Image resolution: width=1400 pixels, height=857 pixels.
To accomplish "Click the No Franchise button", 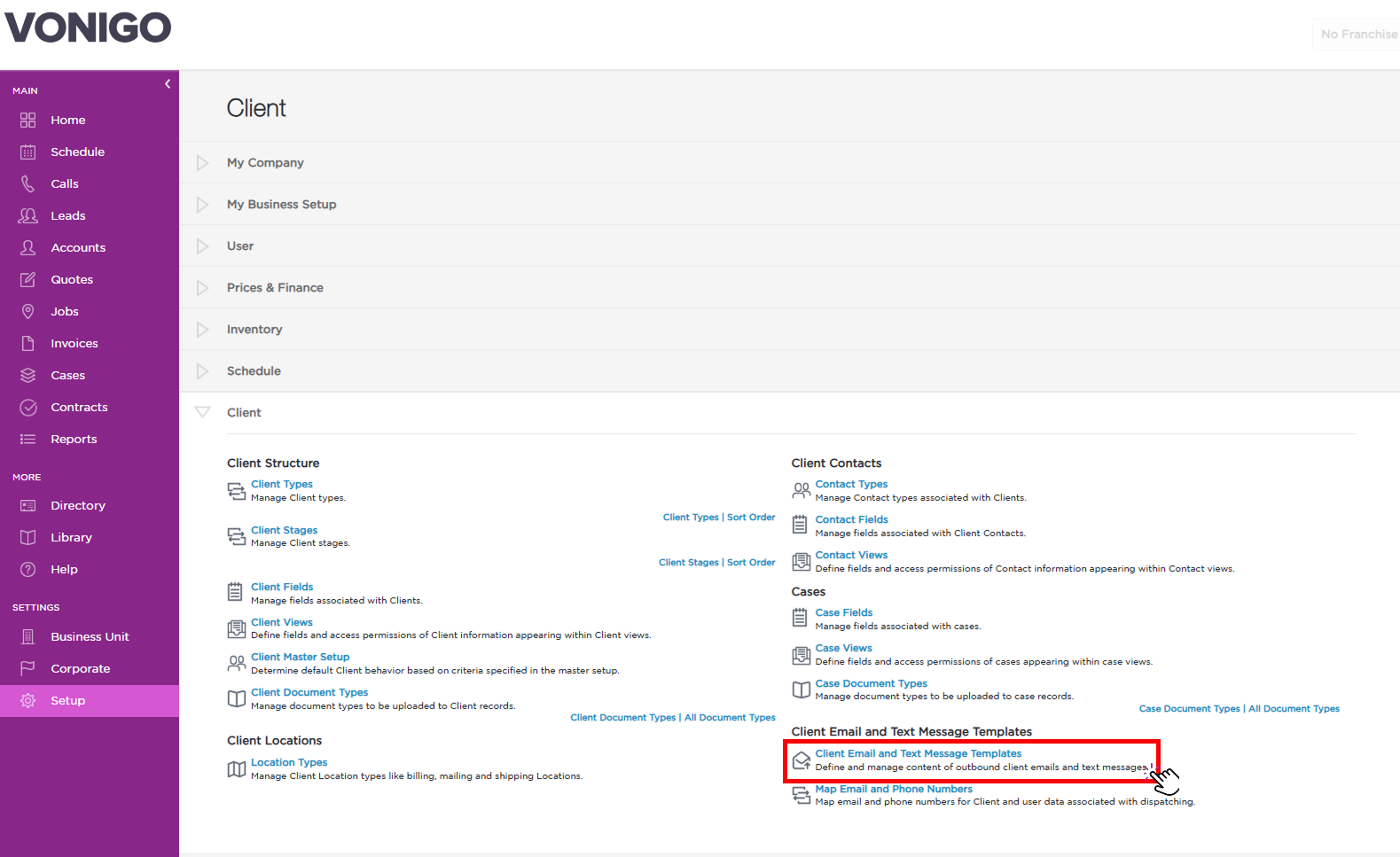I will tap(1358, 34).
